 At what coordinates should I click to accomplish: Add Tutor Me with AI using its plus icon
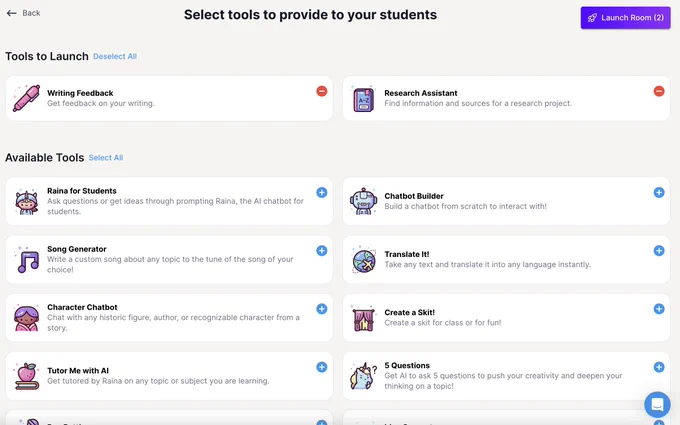point(321,367)
